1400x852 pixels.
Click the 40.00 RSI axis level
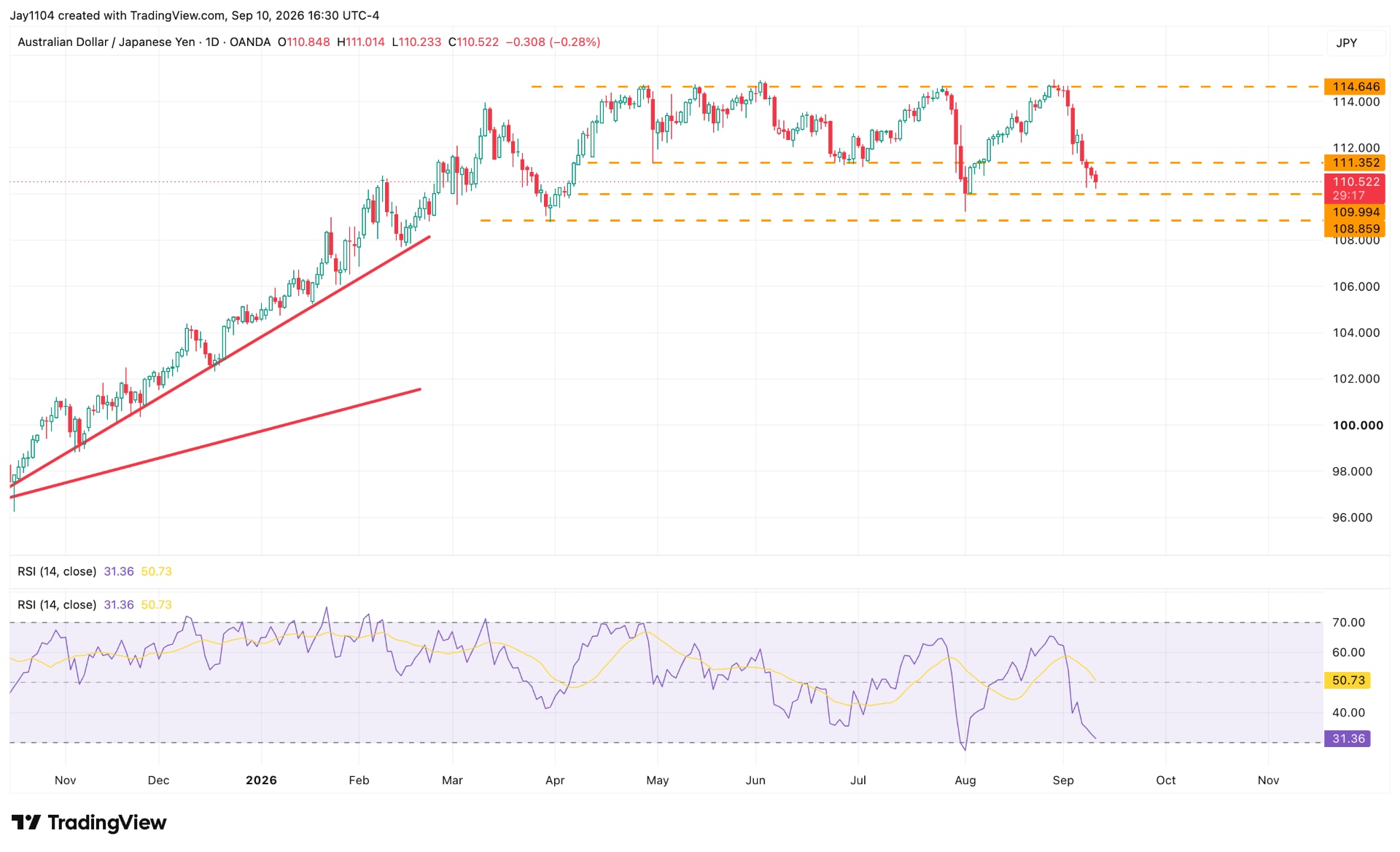pyautogui.click(x=1348, y=713)
